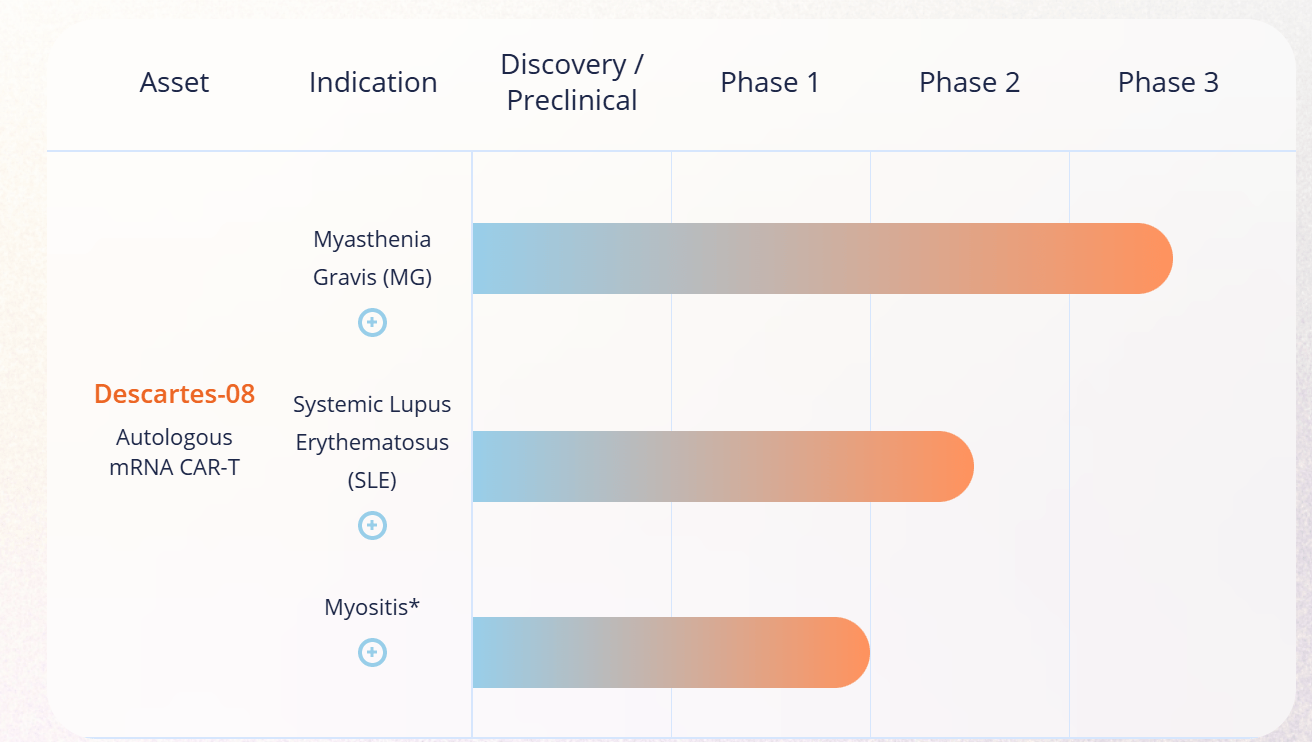Click the Phase 1 column header

(x=770, y=82)
